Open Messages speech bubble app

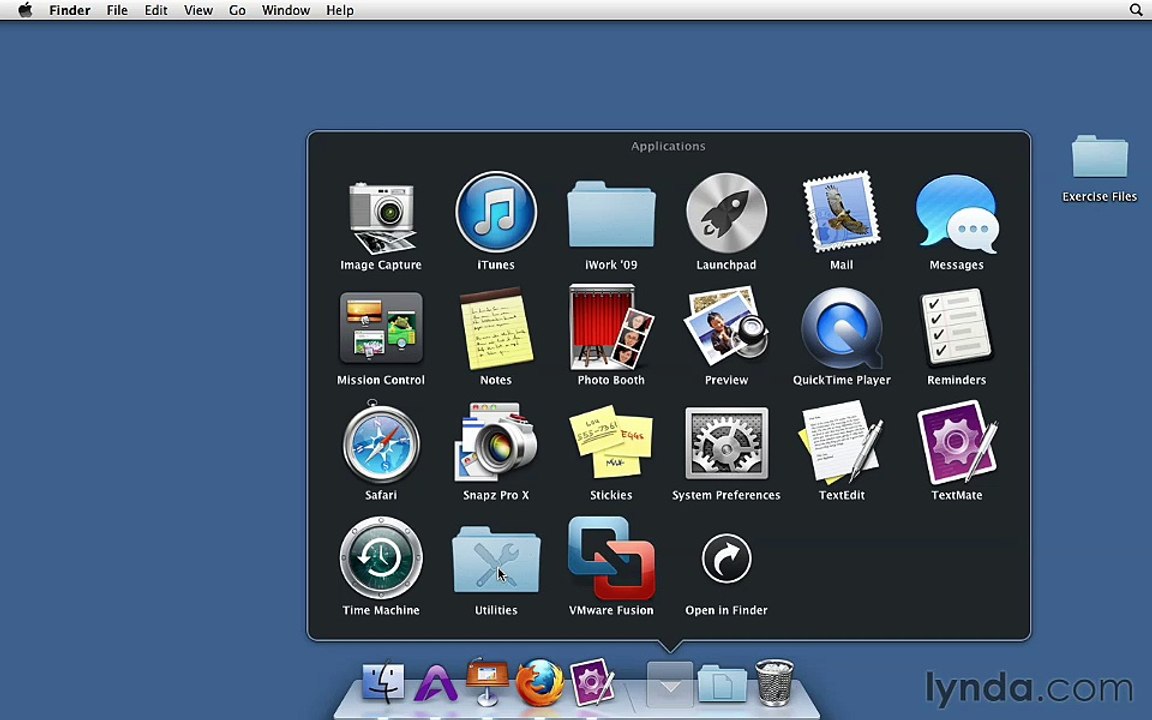click(x=957, y=214)
